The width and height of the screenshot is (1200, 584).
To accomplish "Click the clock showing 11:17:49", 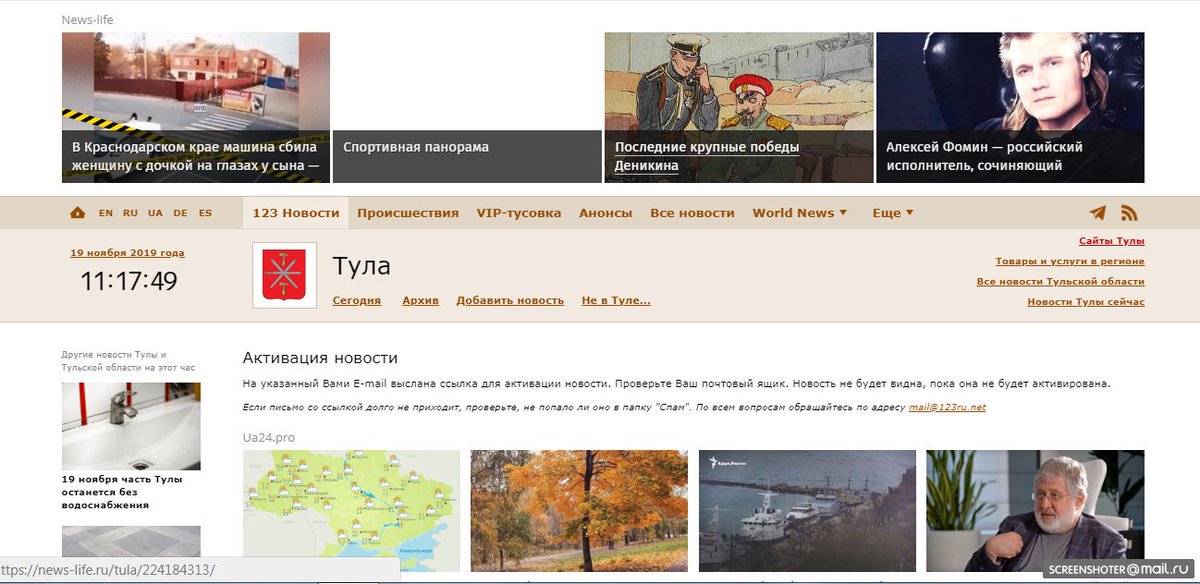I will click(x=129, y=282).
